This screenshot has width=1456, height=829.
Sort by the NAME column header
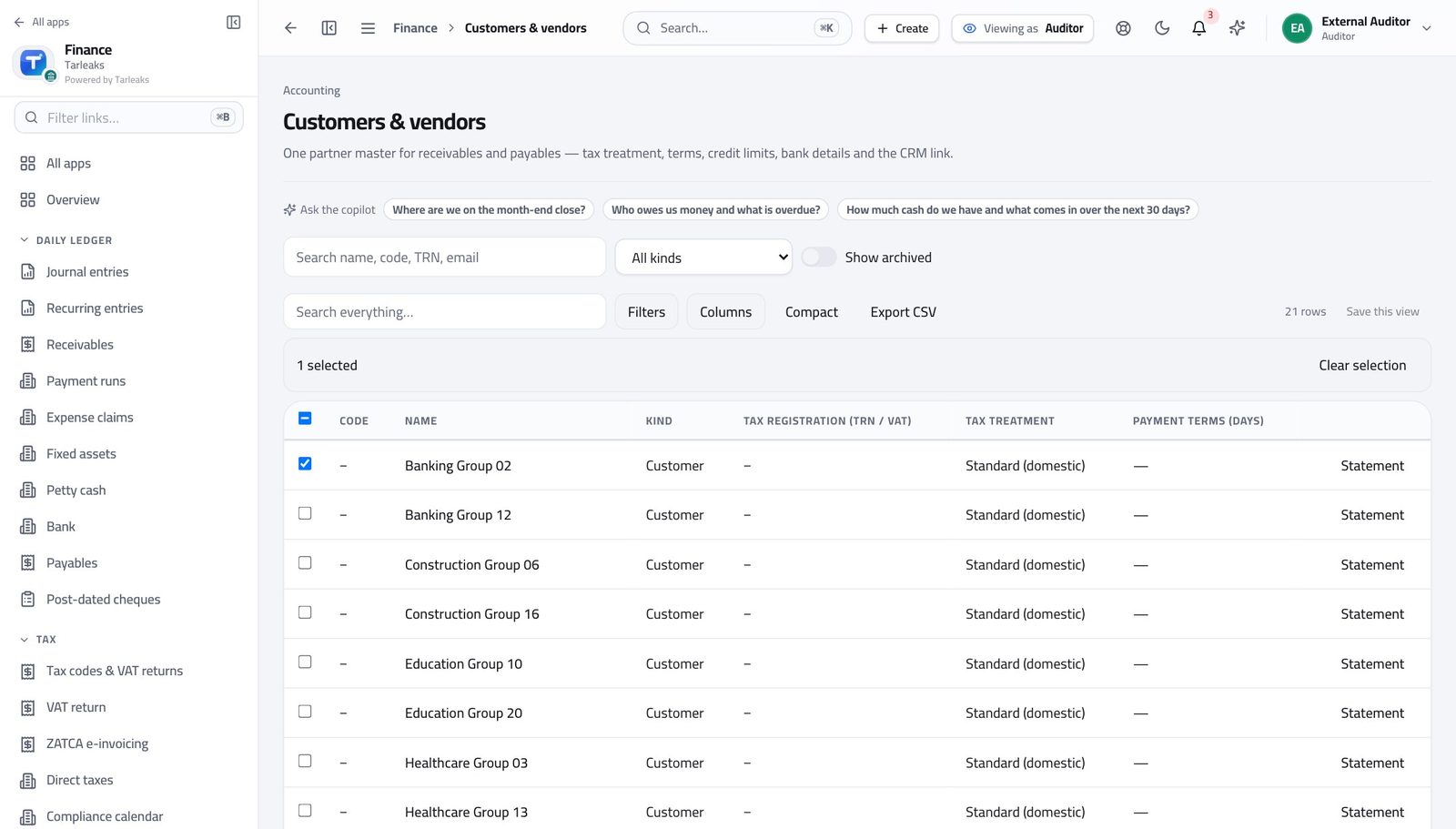click(420, 421)
